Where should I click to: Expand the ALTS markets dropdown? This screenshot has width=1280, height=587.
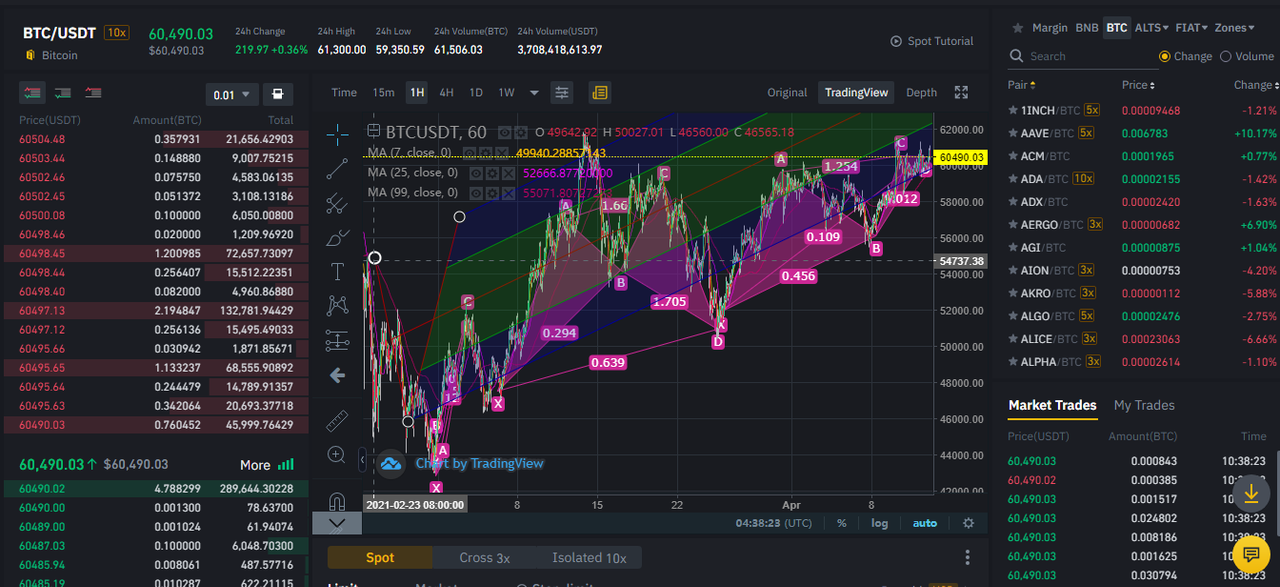(x=1150, y=28)
